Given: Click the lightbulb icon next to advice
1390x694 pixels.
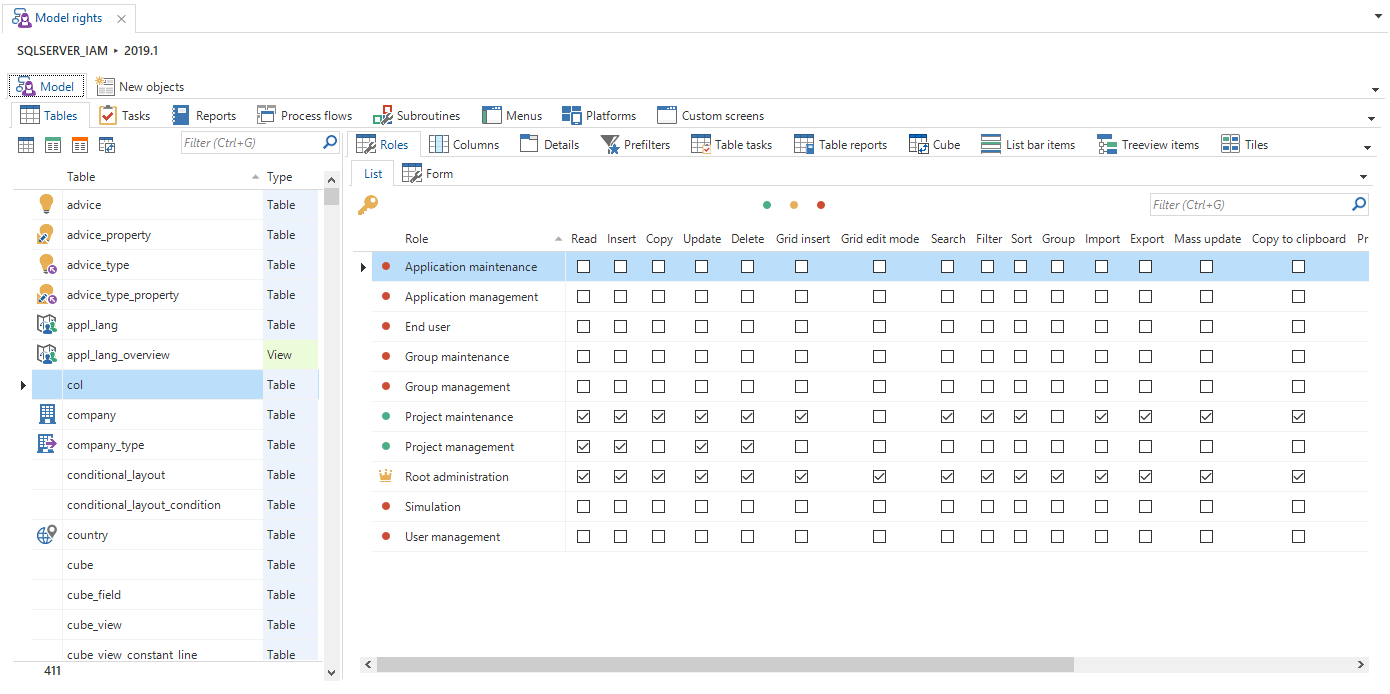Looking at the screenshot, I should (x=46, y=204).
